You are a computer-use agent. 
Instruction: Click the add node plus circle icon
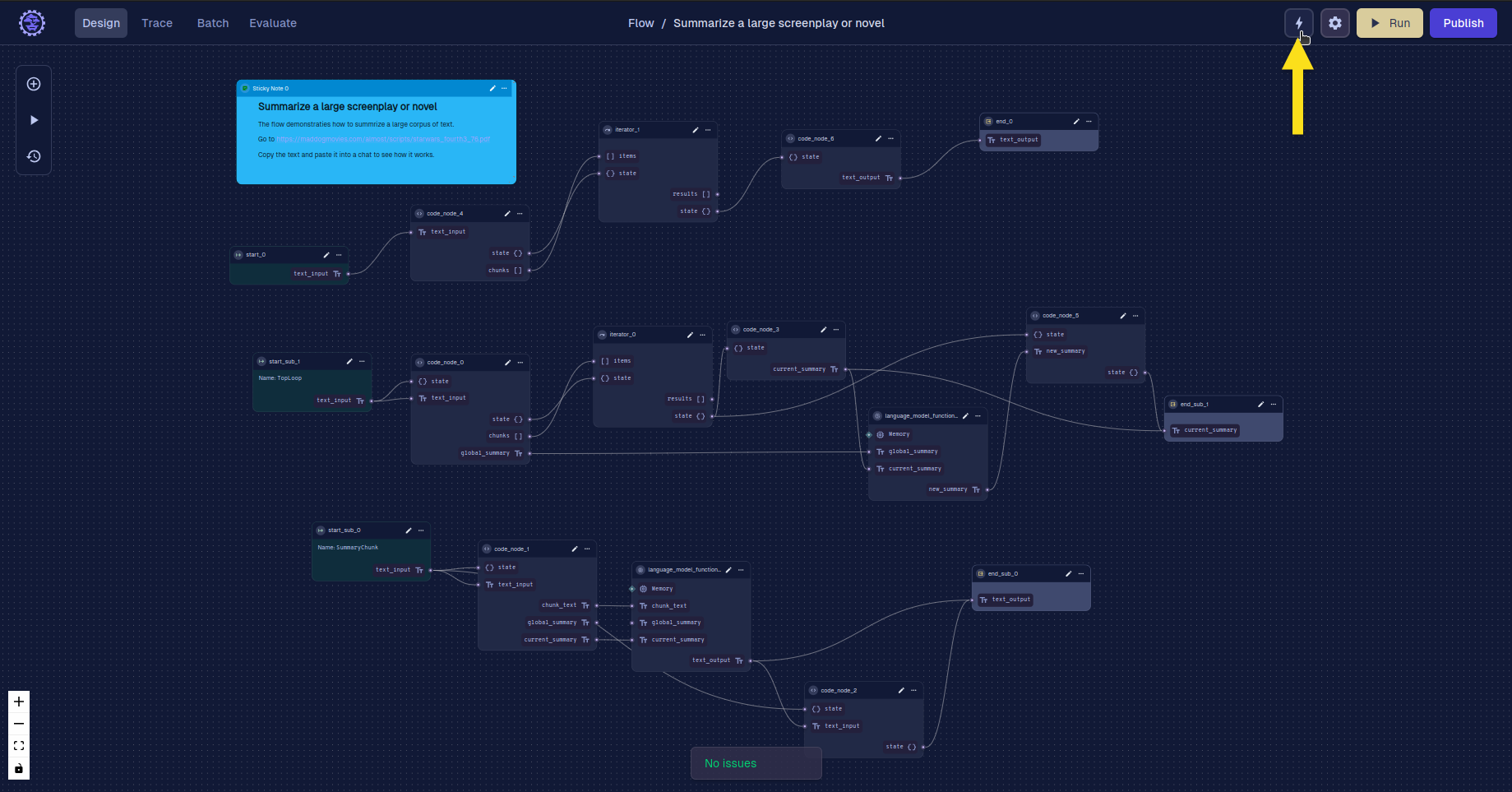[34, 84]
